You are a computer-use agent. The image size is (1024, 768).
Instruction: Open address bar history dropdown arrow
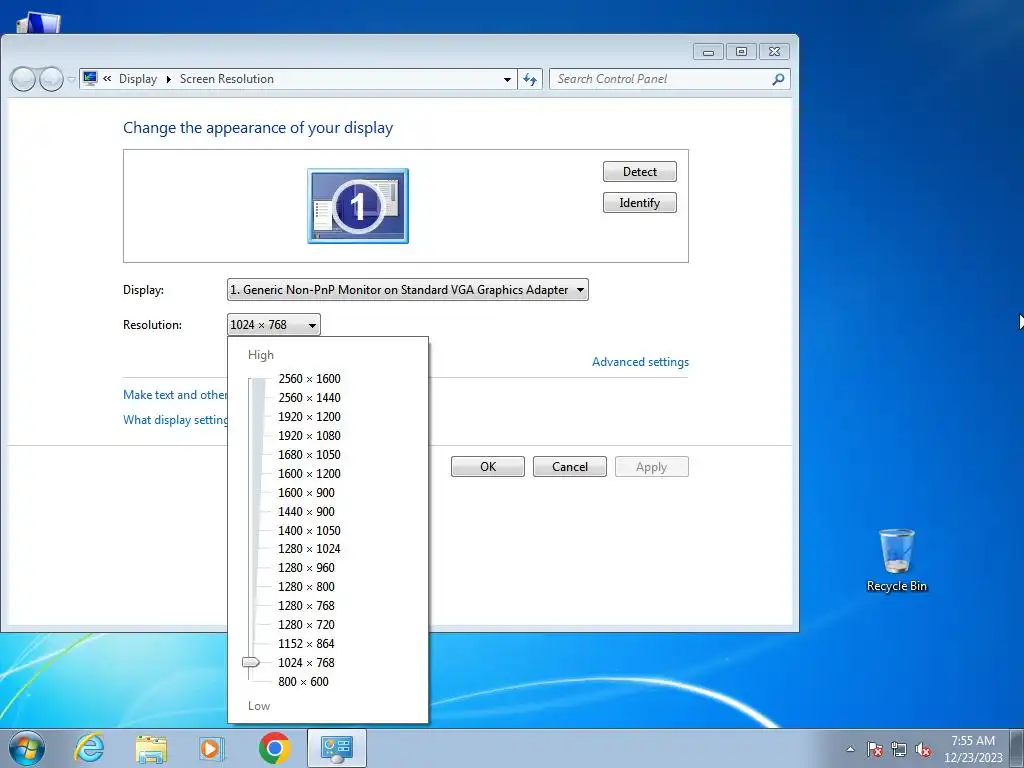coord(507,79)
